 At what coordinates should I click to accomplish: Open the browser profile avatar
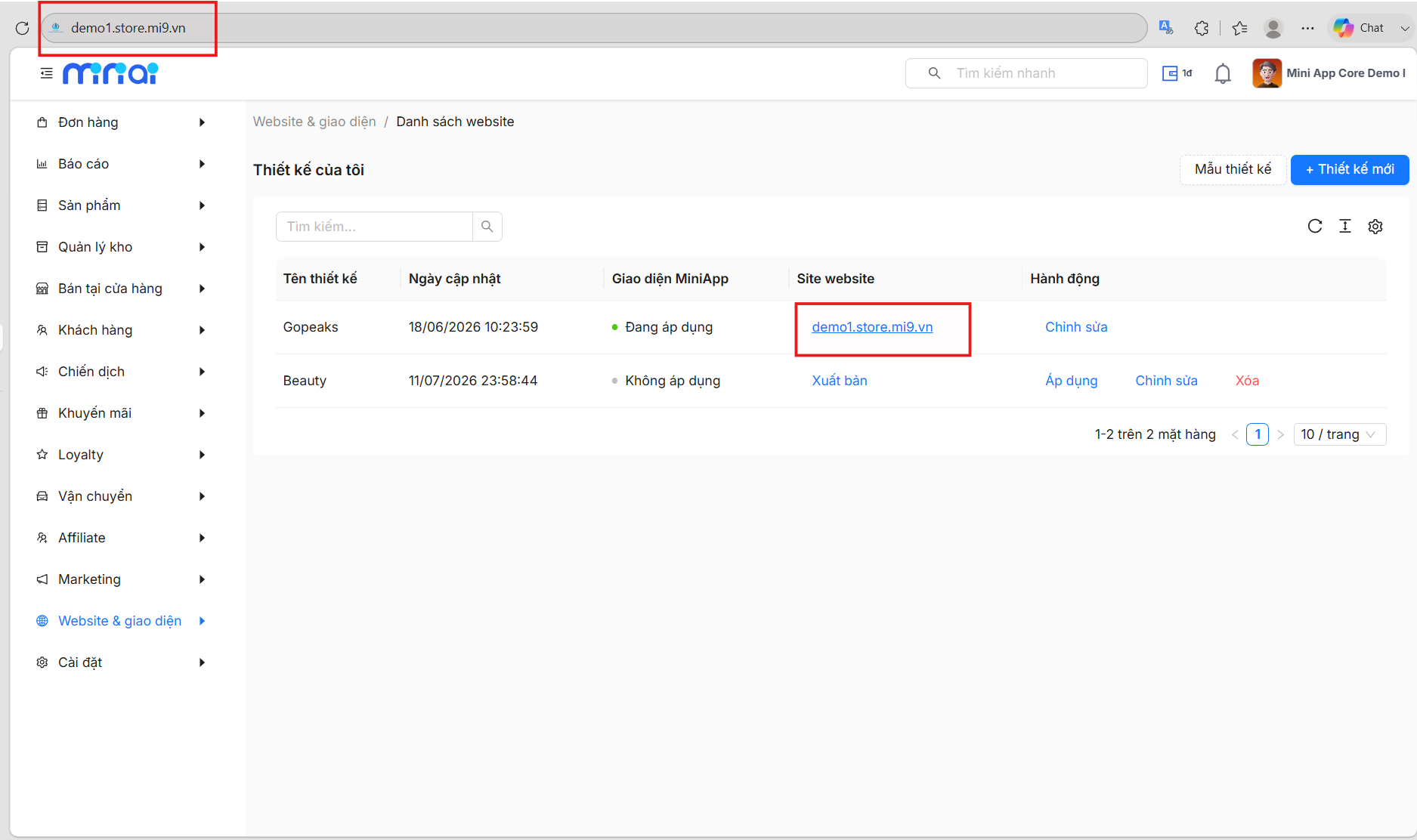pyautogui.click(x=1273, y=28)
